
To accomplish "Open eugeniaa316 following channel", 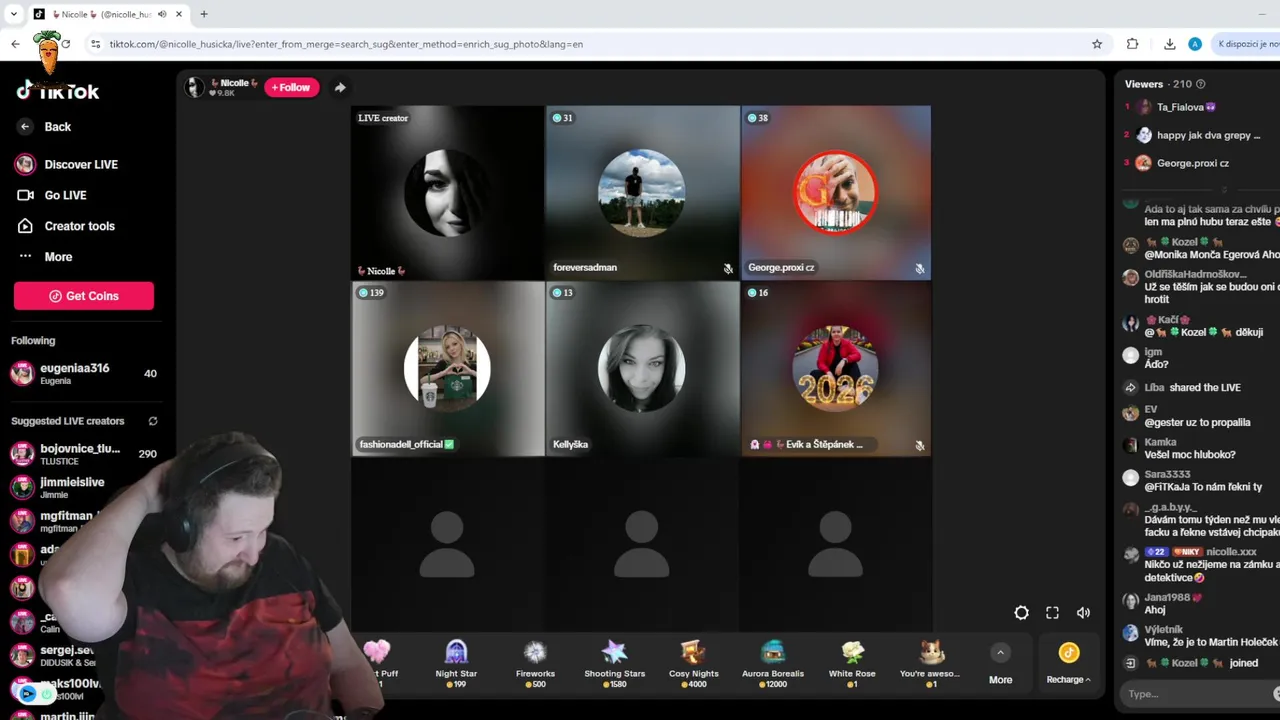I will point(84,373).
